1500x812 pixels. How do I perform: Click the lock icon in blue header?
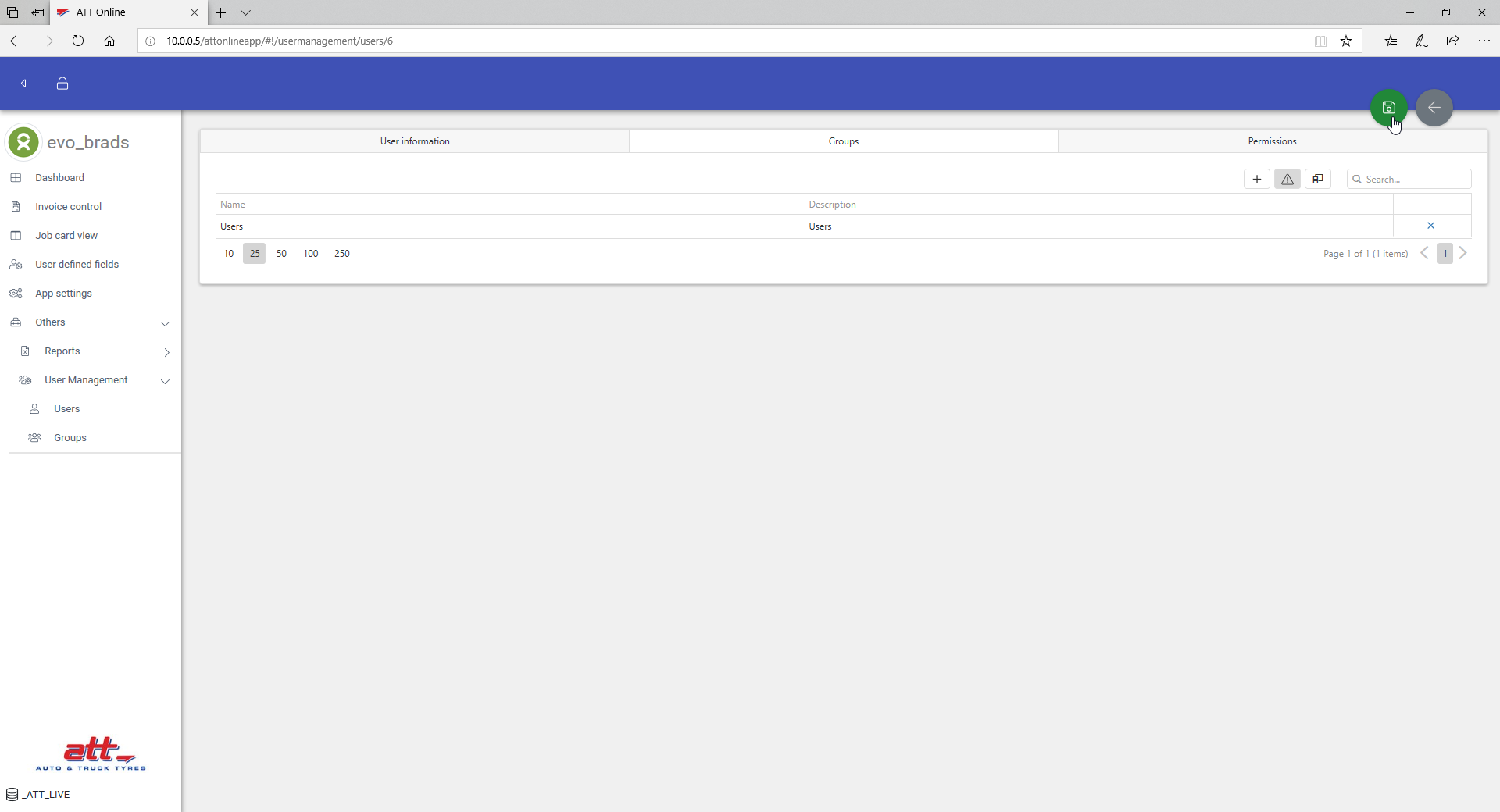click(x=62, y=84)
